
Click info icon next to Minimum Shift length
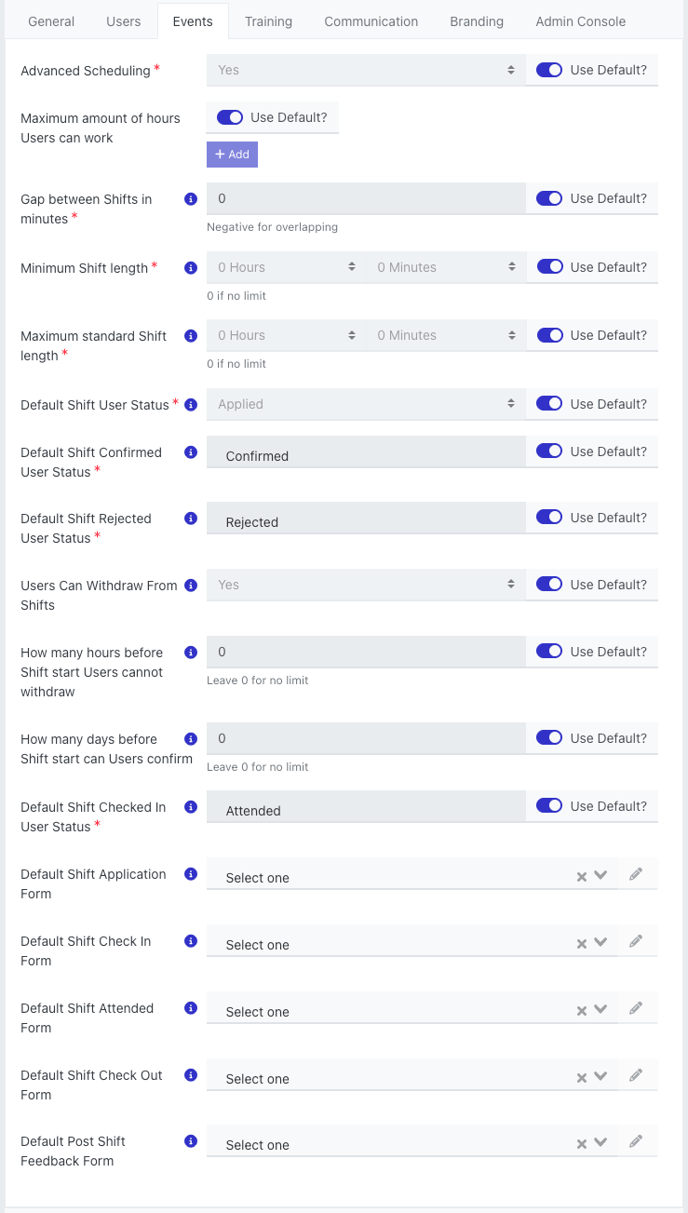pos(191,268)
